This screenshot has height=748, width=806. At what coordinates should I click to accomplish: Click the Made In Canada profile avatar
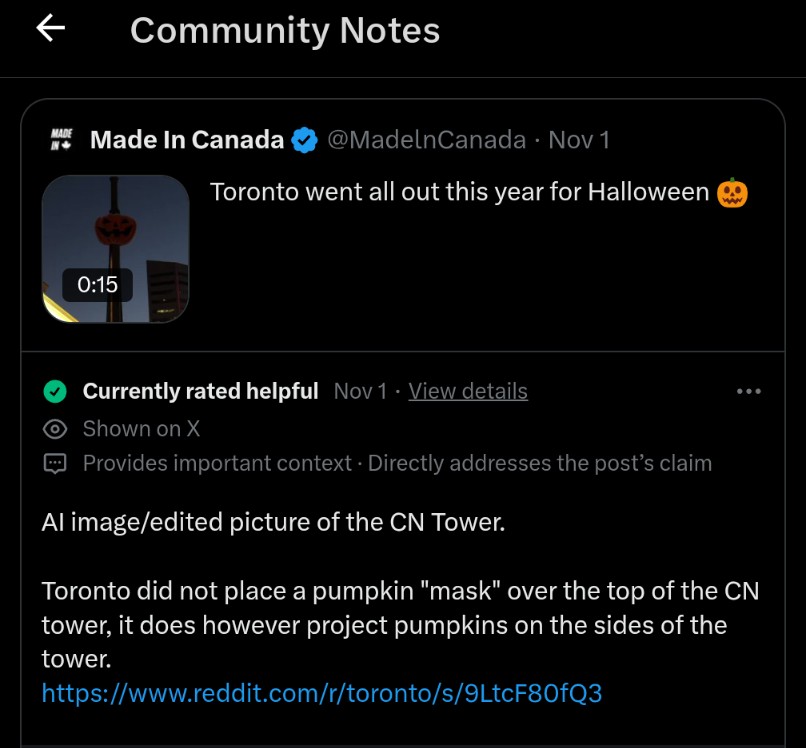pos(60,140)
